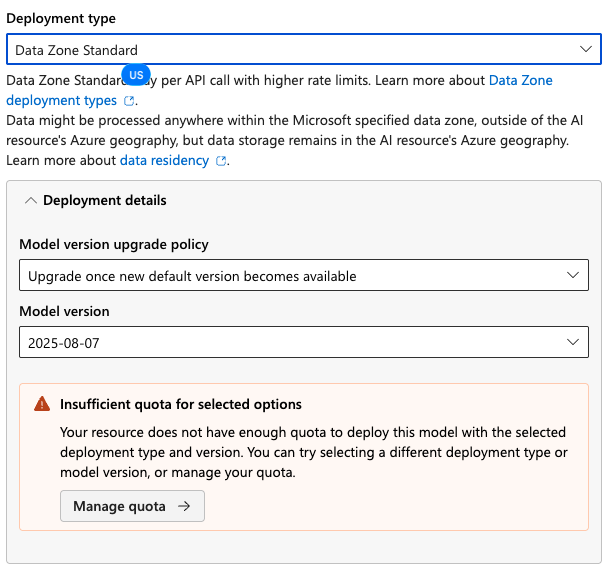Collapse the Deployment details section
Viewport: 605px width, 574px height.
31,200
